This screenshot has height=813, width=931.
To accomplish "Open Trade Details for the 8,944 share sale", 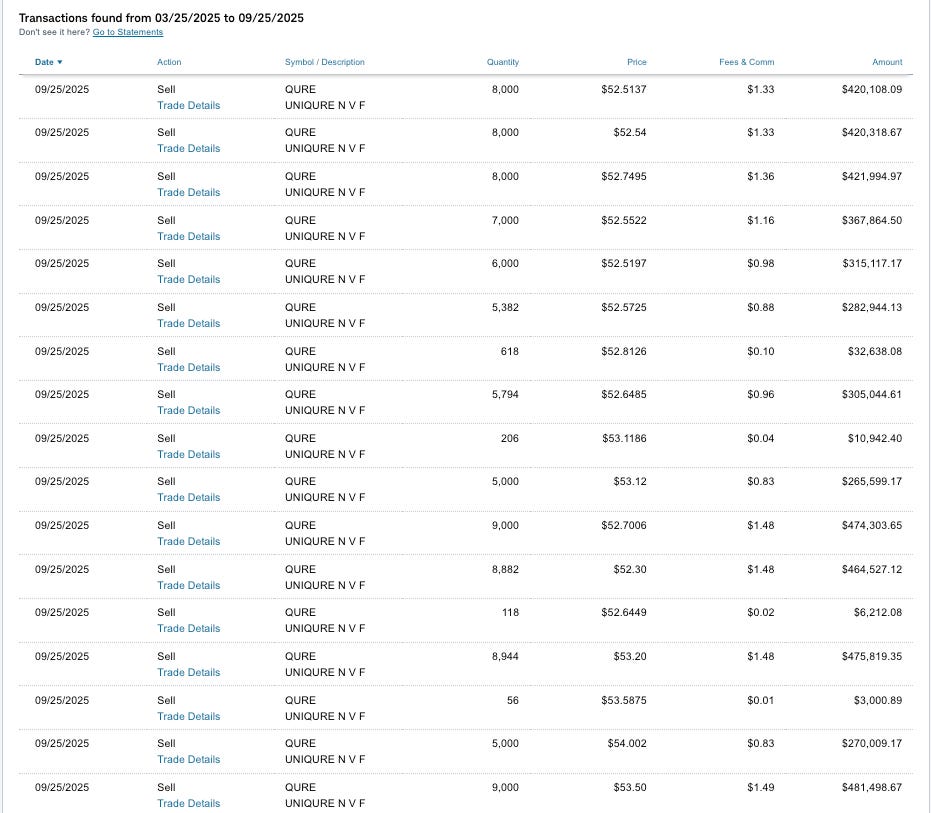I will tap(189, 672).
